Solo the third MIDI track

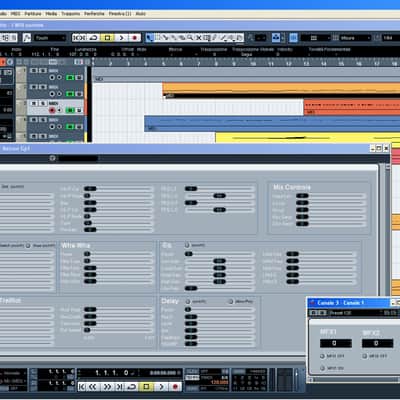pyautogui.click(x=43, y=103)
